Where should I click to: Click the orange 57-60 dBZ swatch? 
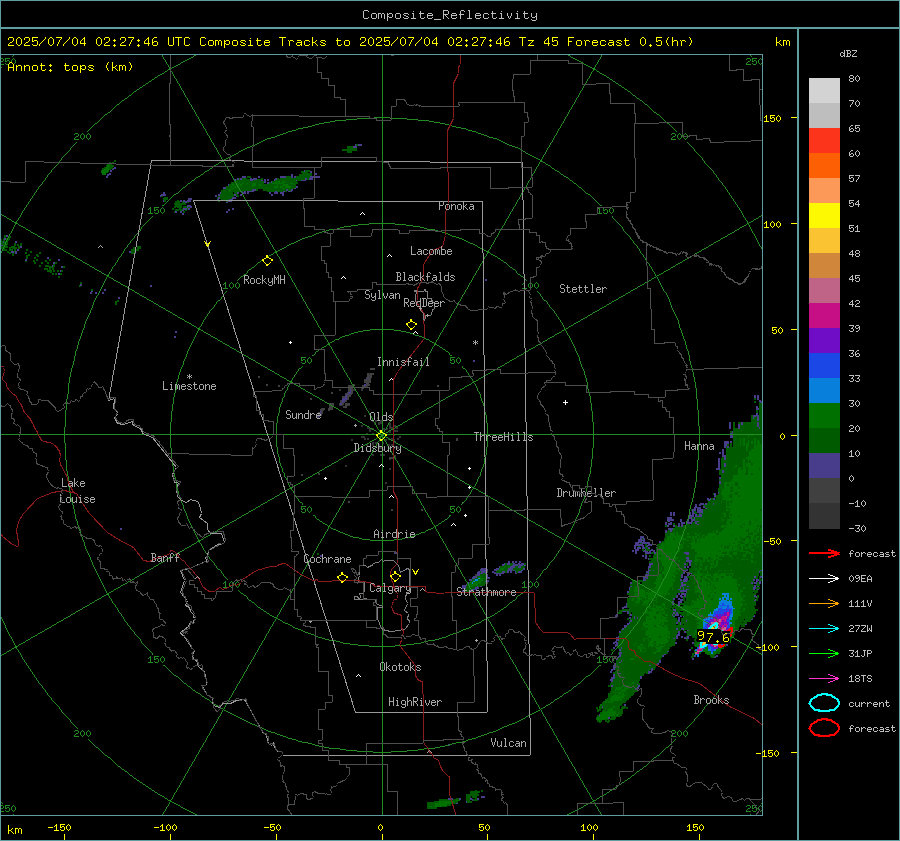(824, 166)
